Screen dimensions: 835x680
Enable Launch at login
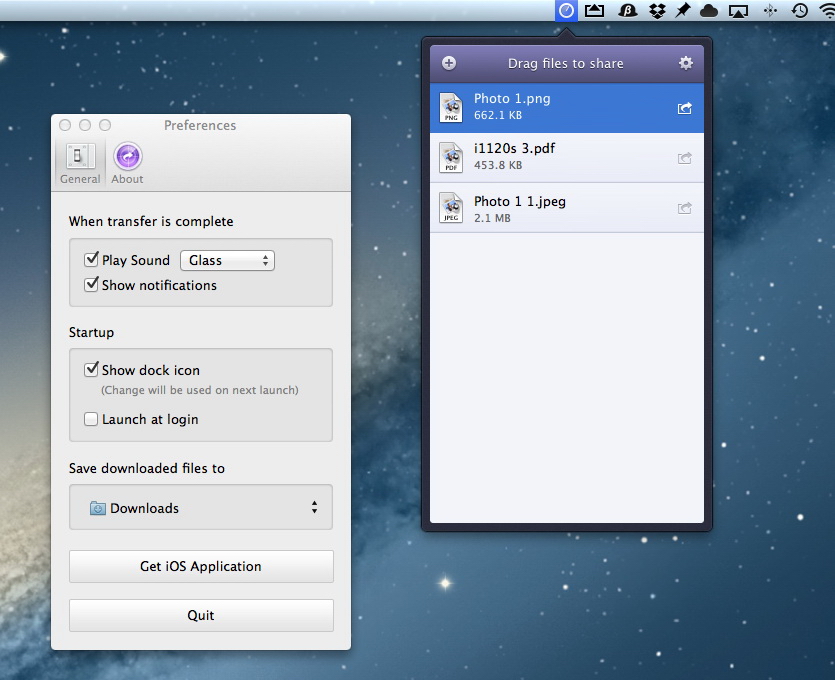click(92, 419)
